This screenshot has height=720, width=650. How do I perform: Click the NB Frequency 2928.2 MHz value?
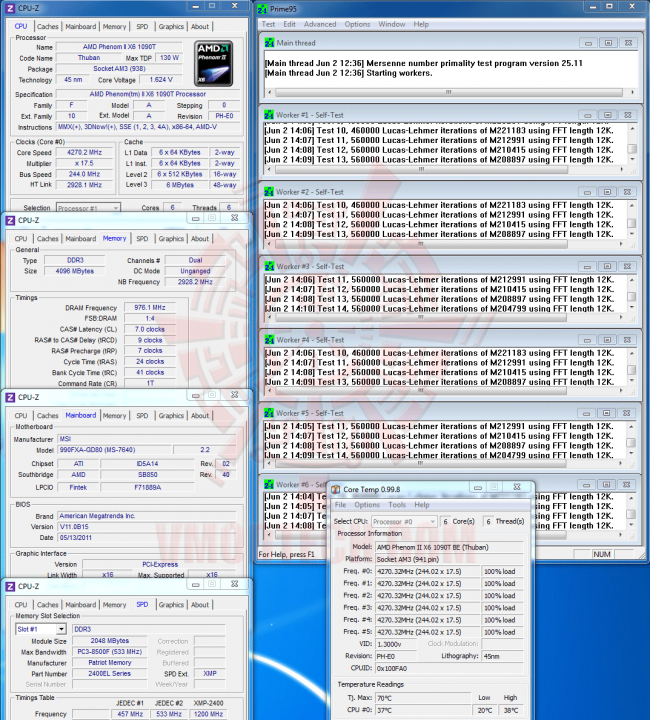[x=195, y=282]
